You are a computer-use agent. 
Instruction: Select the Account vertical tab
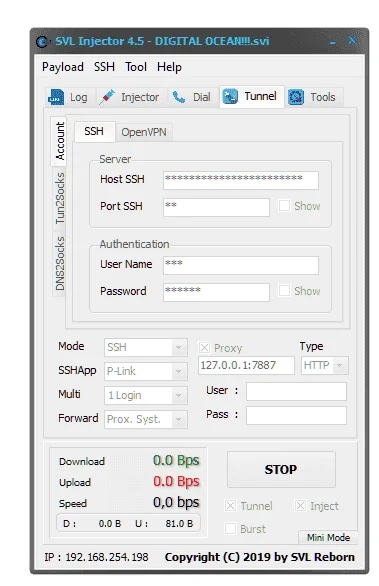tap(59, 141)
